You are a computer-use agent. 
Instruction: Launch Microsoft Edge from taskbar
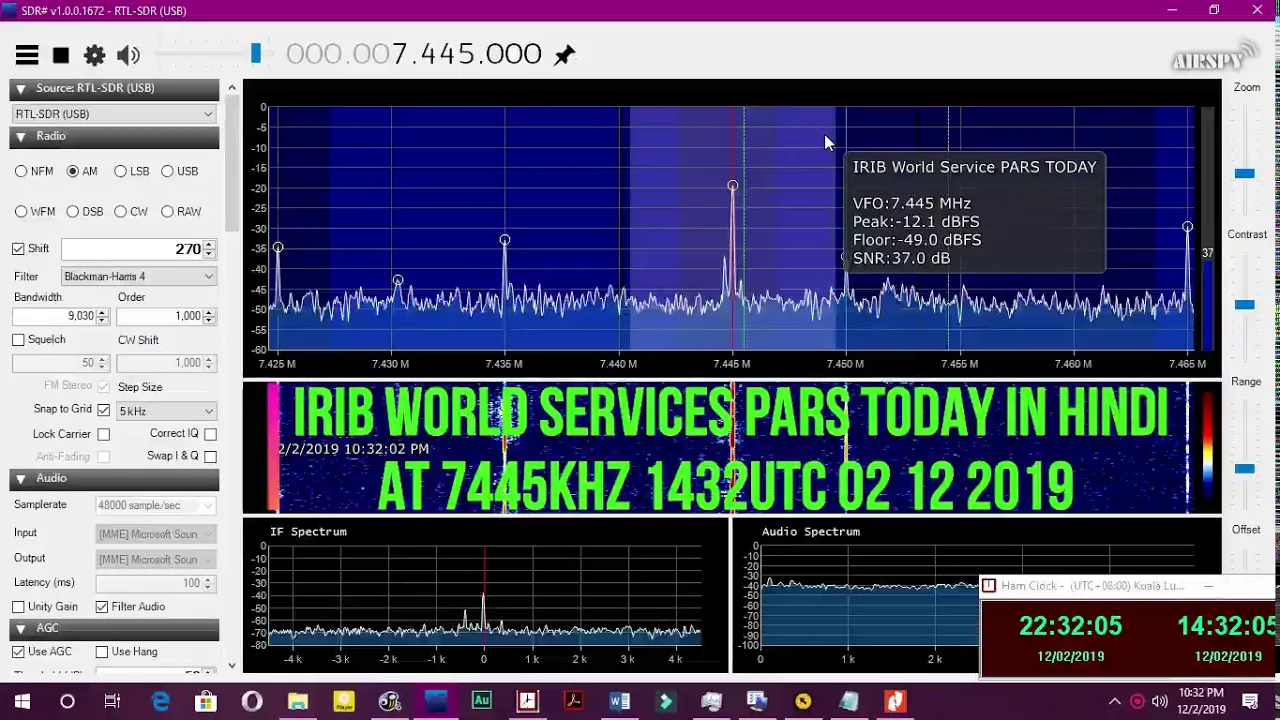tap(160, 701)
